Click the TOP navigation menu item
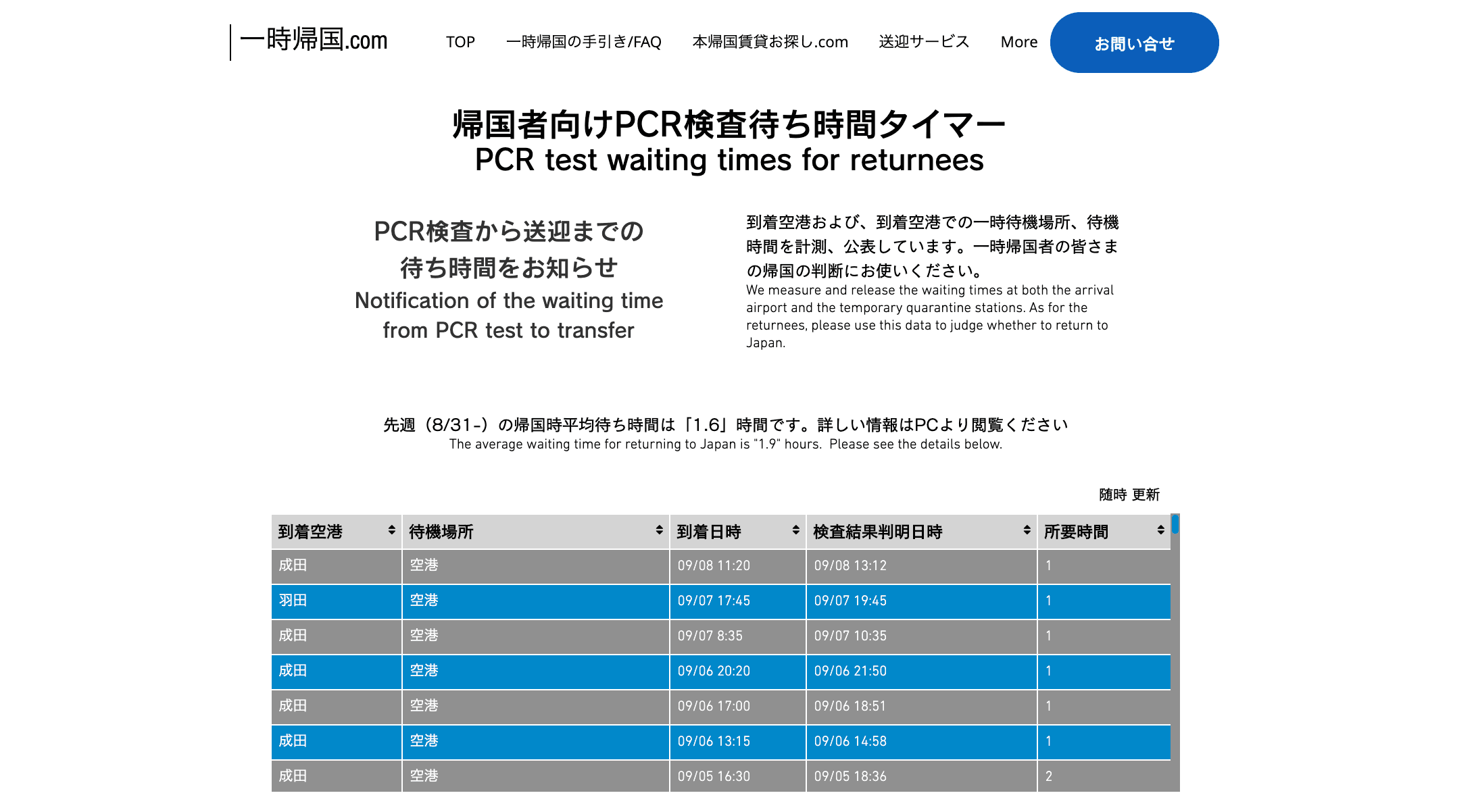This screenshot has width=1476, height=812. pyautogui.click(x=460, y=42)
